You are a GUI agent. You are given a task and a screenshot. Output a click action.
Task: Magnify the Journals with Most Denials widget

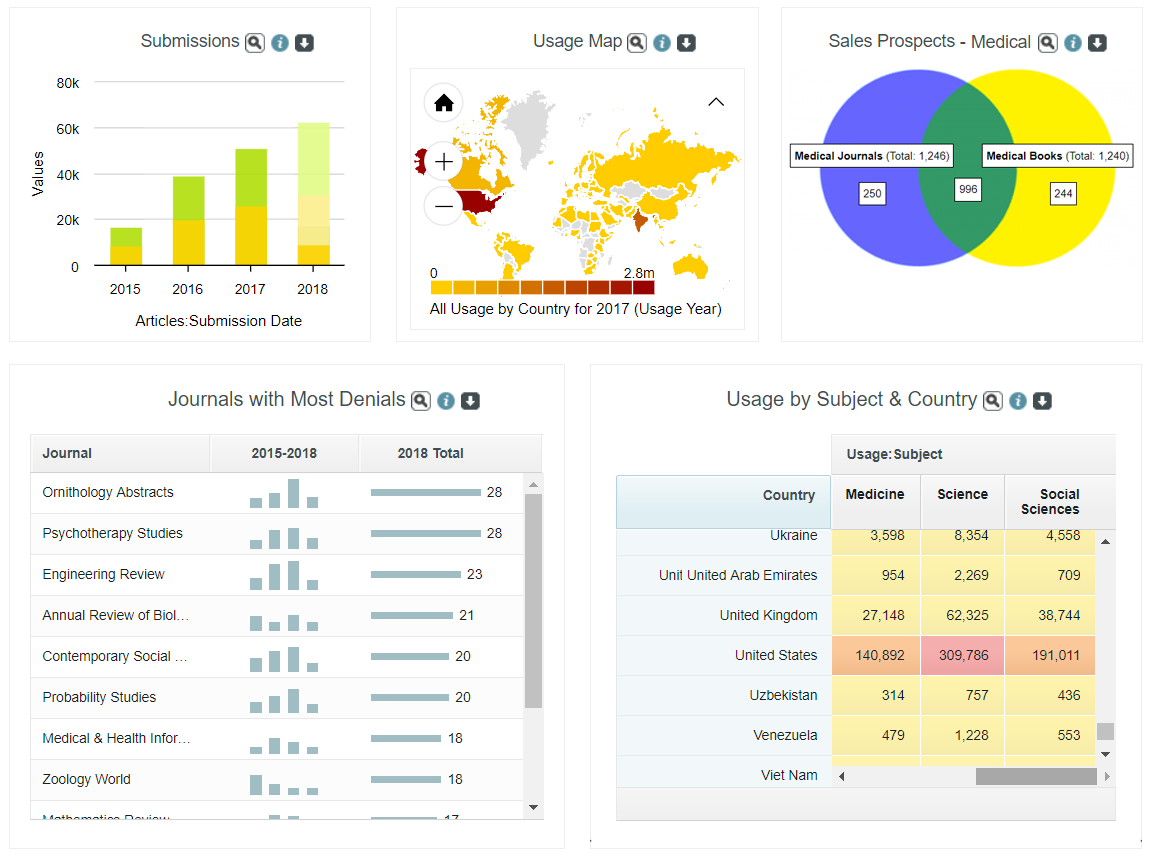pyautogui.click(x=421, y=401)
